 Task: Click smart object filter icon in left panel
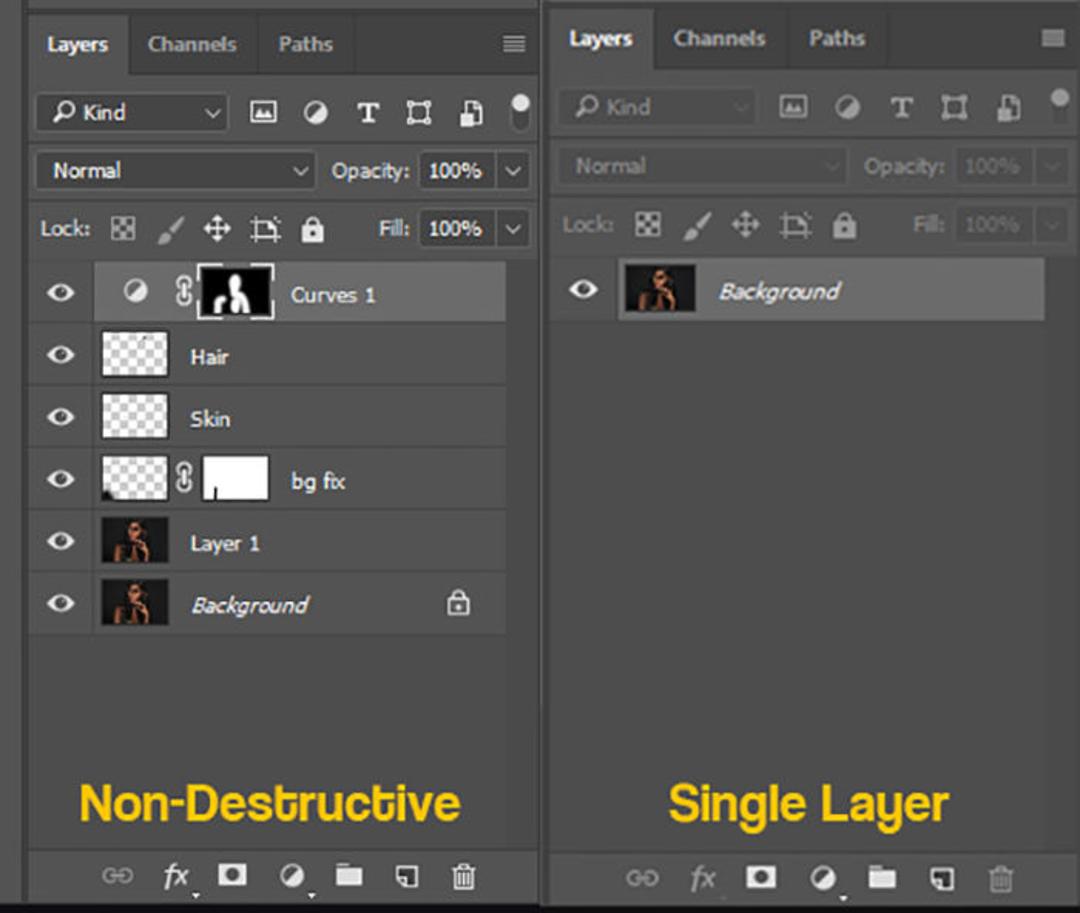(471, 113)
